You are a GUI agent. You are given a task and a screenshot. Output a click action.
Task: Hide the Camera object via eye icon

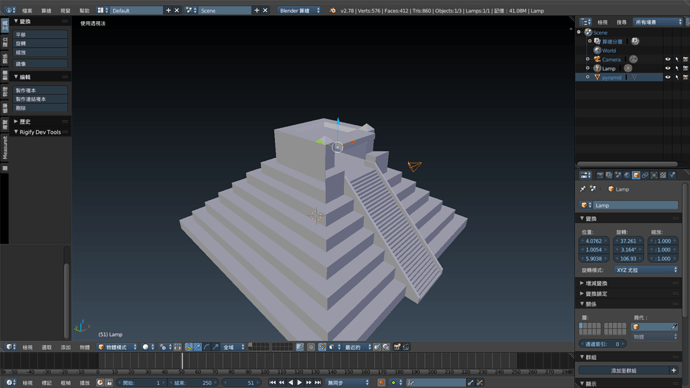668,59
